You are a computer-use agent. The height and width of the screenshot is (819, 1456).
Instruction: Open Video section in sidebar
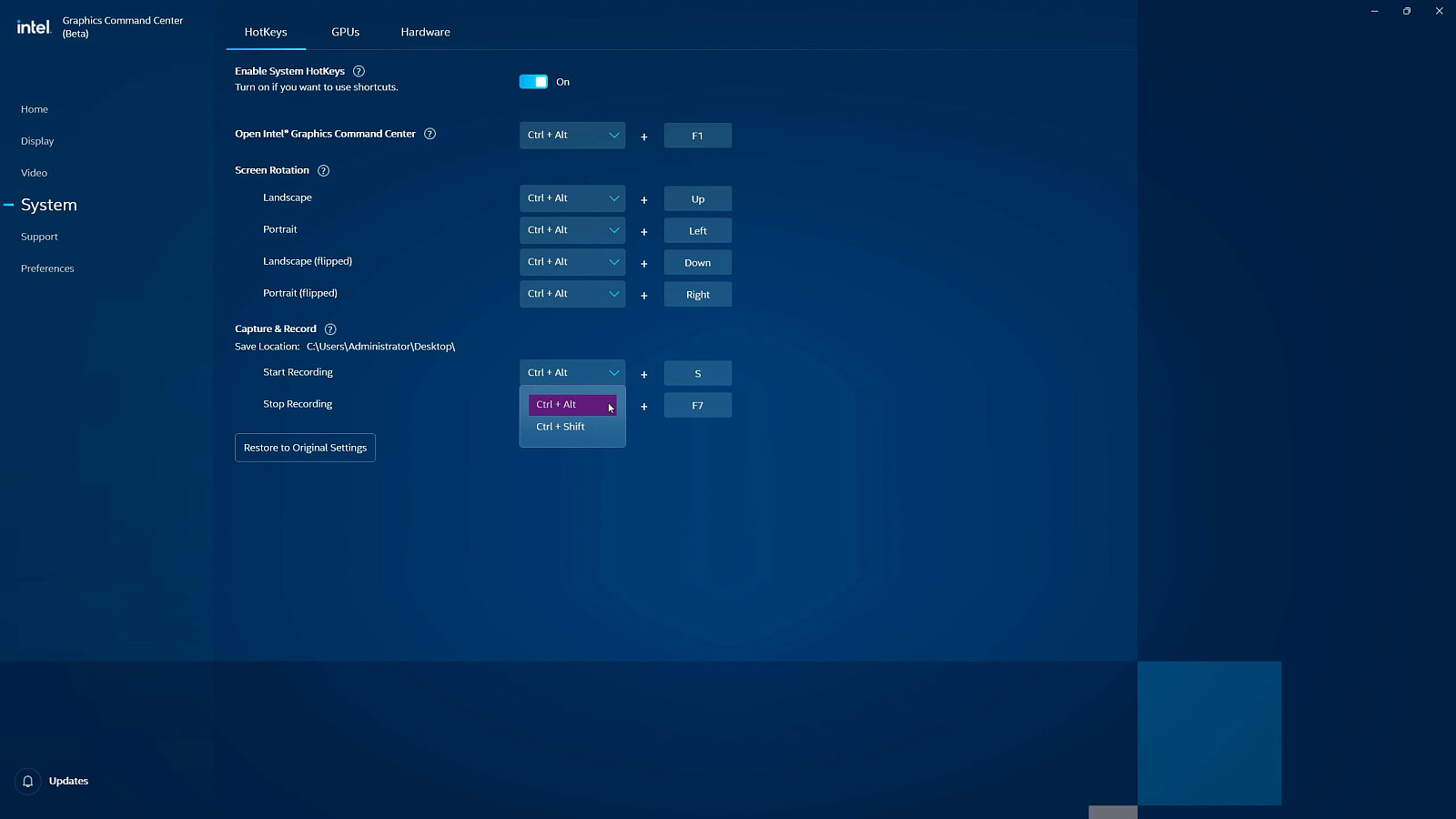click(x=34, y=173)
